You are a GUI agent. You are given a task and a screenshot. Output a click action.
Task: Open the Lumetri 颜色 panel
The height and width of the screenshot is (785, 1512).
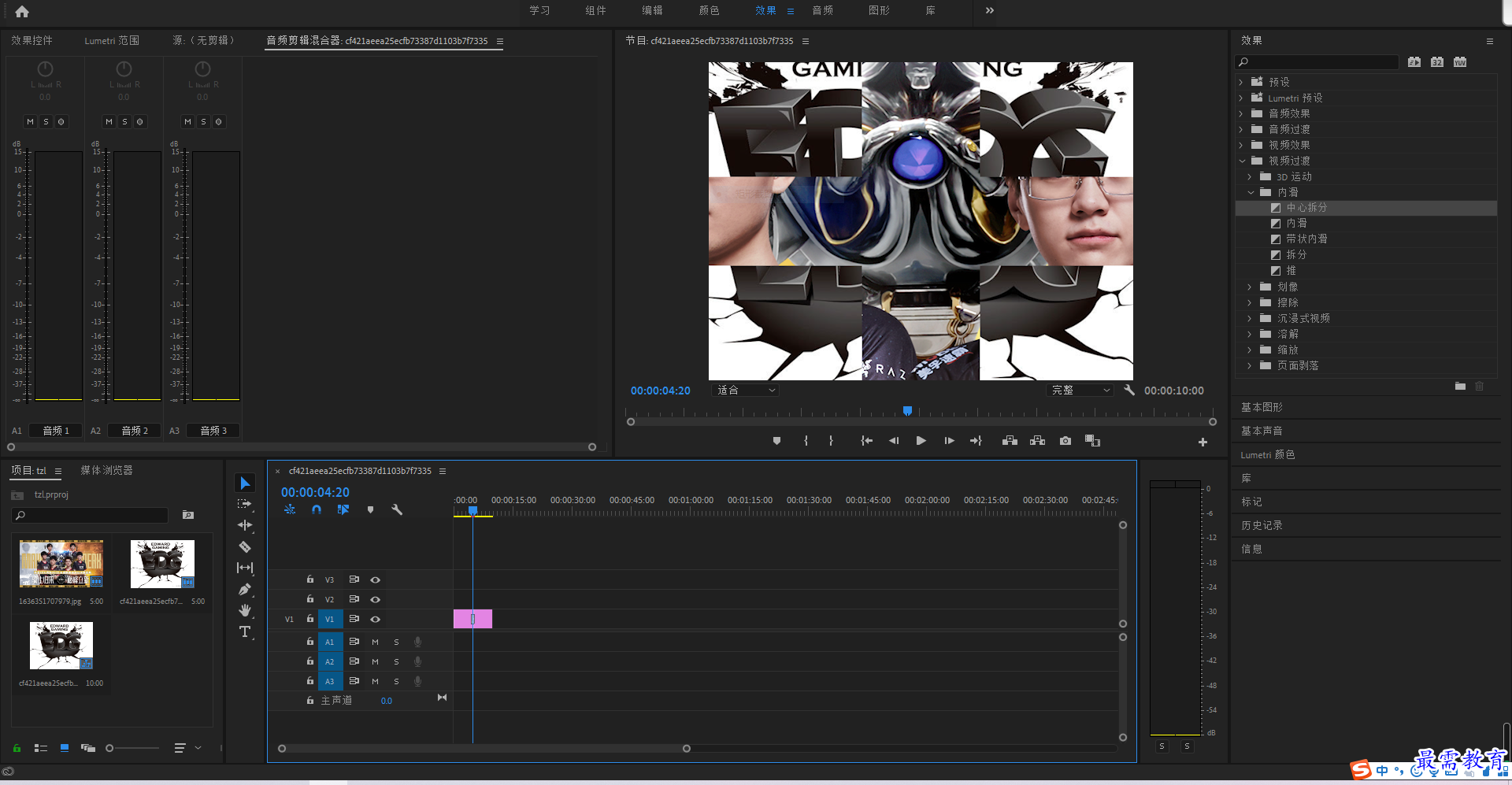tap(1267, 454)
